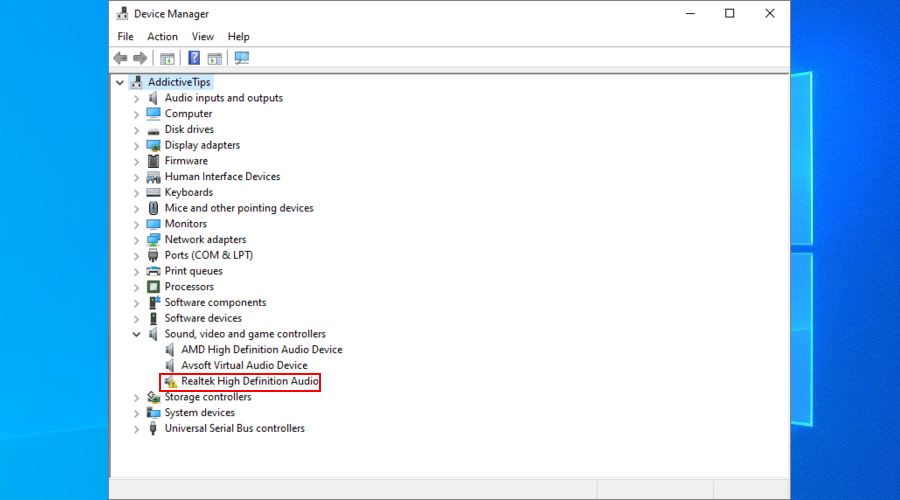
Task: Open the Help menu
Action: pyautogui.click(x=238, y=37)
